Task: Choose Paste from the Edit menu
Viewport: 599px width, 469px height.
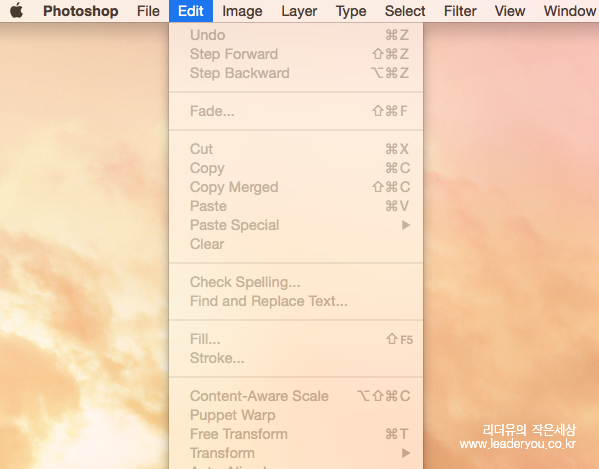Action: pyautogui.click(x=296, y=206)
